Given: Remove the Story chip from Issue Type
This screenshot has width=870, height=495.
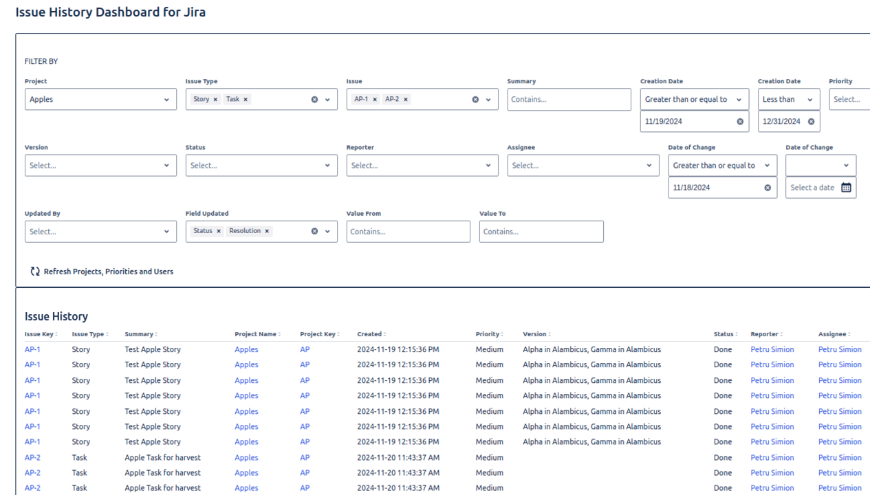Looking at the screenshot, I should (x=215, y=100).
